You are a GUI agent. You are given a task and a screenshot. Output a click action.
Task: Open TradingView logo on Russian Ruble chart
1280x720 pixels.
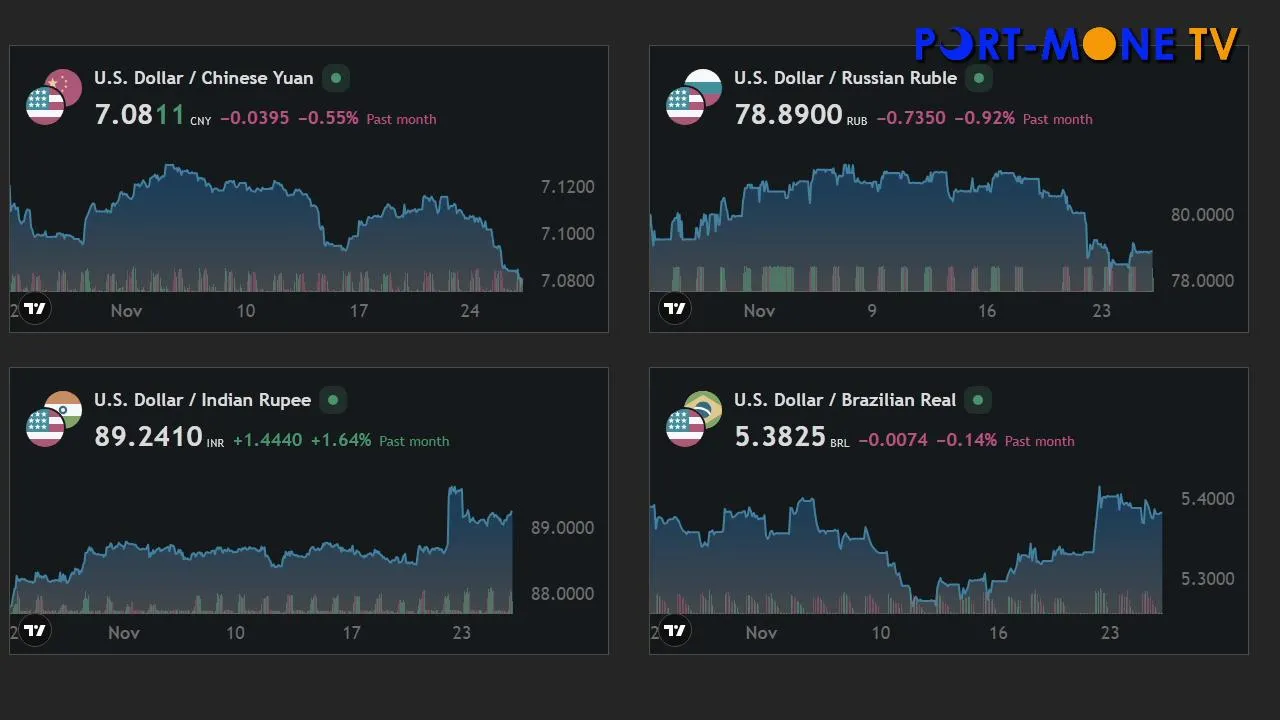point(675,308)
